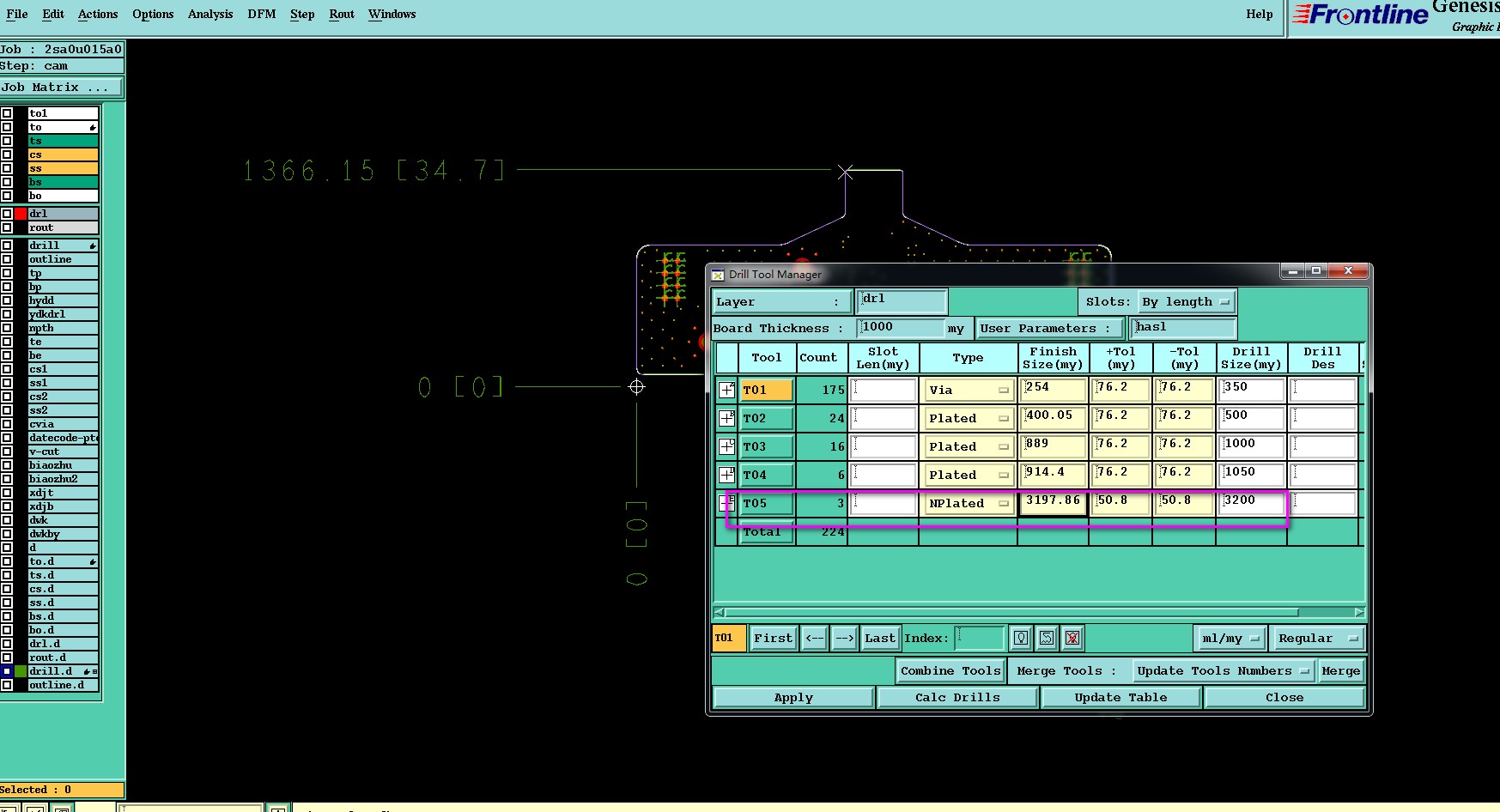Go to previous tool with left arrow

815,638
